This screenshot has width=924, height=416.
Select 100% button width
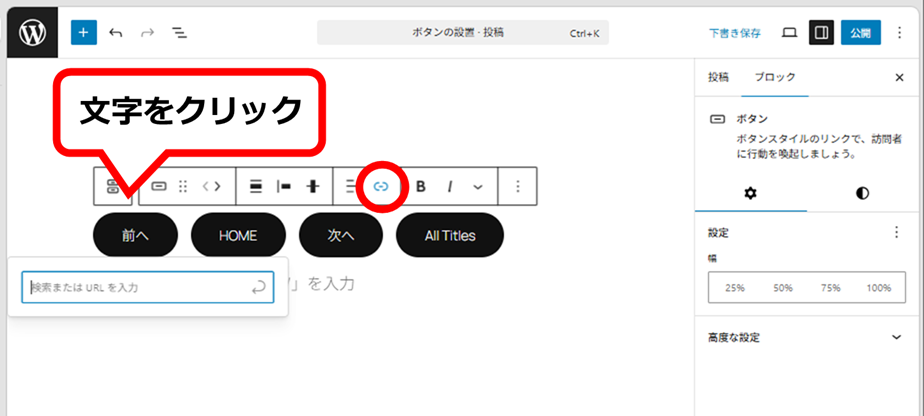coord(878,288)
